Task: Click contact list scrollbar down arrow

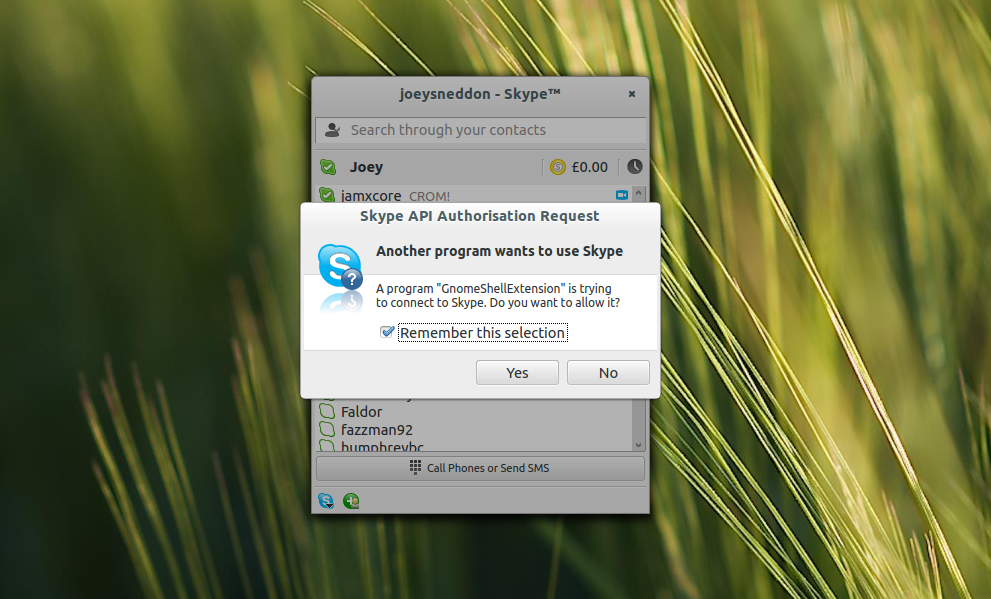Action: (638, 445)
